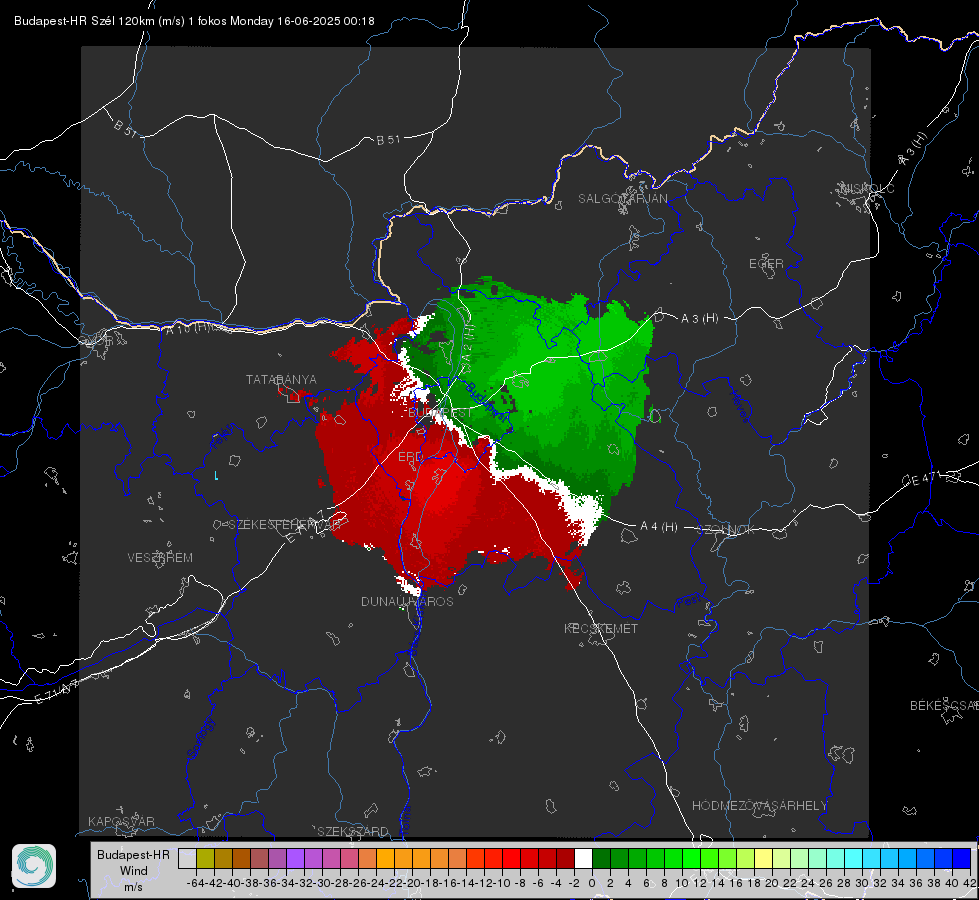Click the Budapest-HR Wind m/s legend label

coord(133,870)
